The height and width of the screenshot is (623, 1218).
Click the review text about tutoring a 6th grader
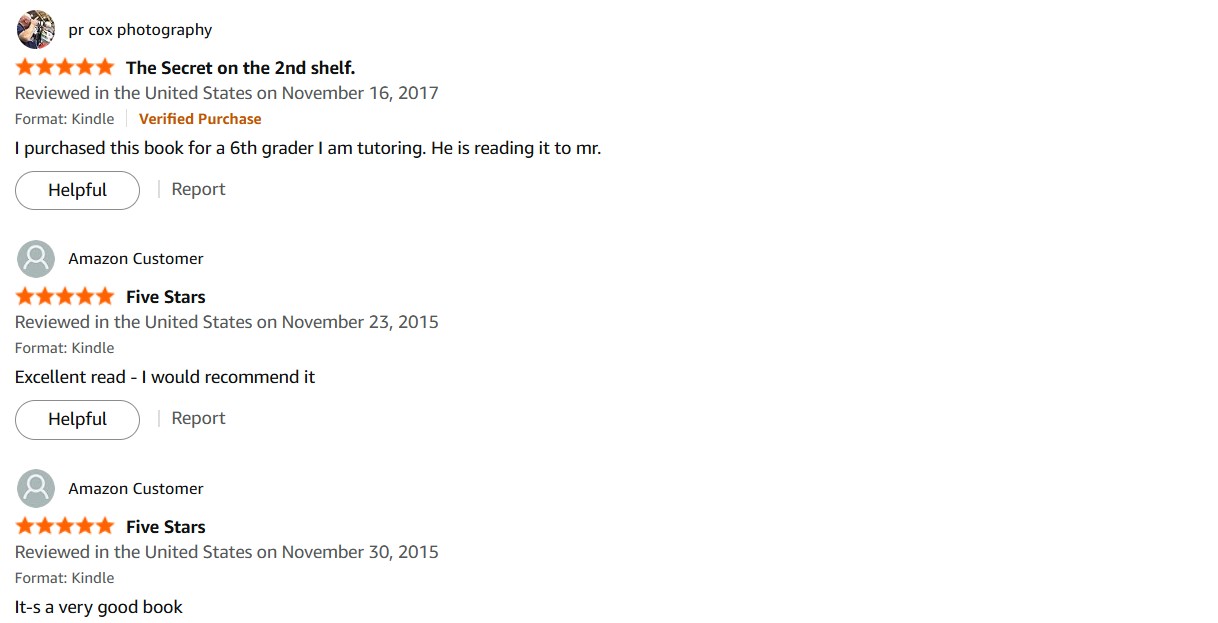308,148
